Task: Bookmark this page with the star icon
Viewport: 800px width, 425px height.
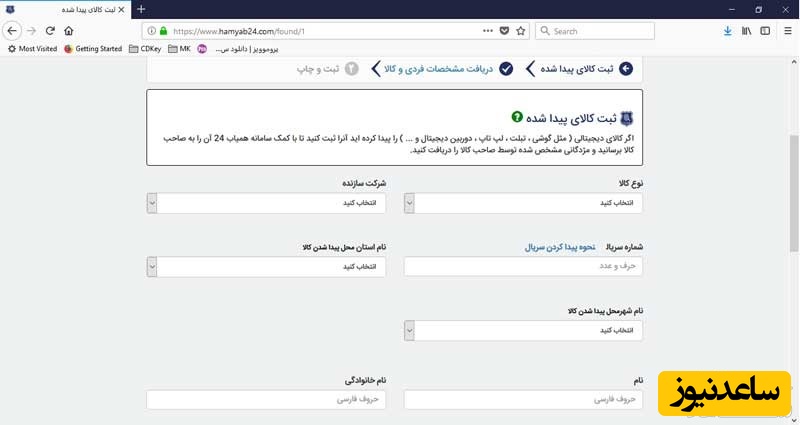Action: (520, 31)
